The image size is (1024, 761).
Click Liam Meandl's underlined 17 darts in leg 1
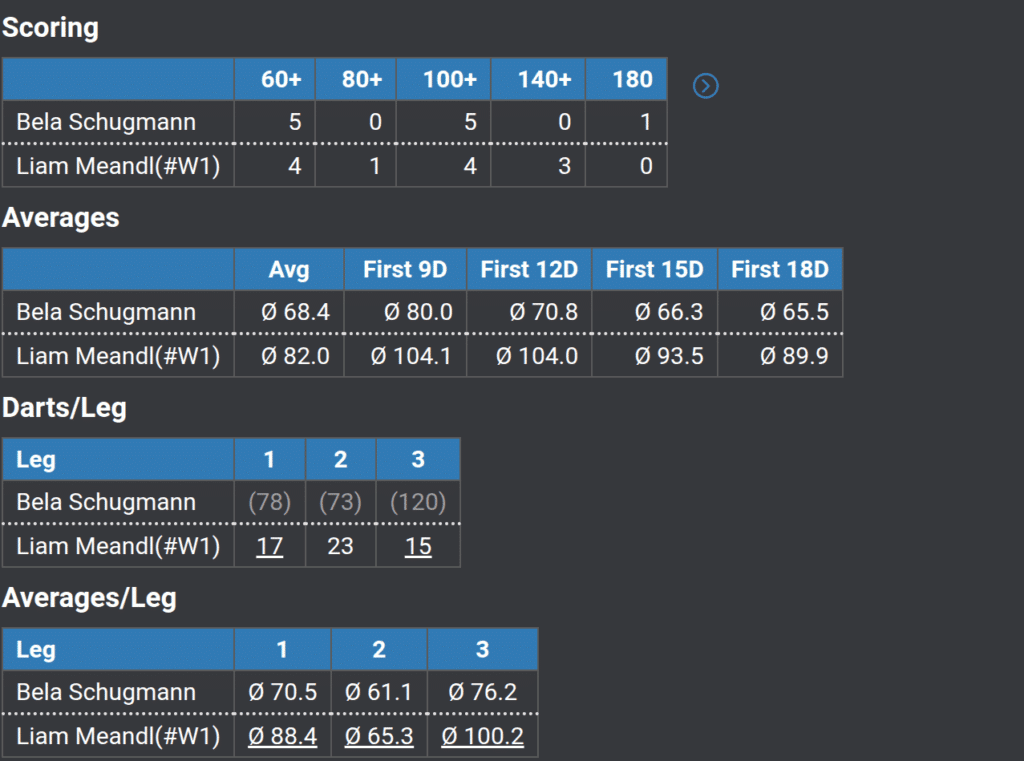(269, 547)
